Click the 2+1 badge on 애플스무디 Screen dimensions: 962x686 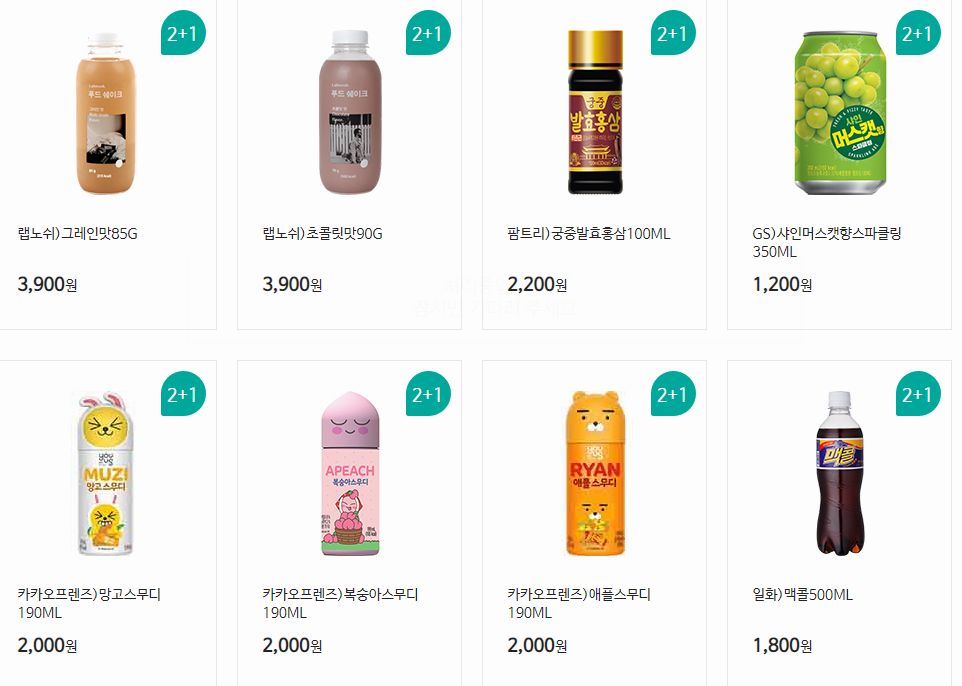click(x=673, y=393)
